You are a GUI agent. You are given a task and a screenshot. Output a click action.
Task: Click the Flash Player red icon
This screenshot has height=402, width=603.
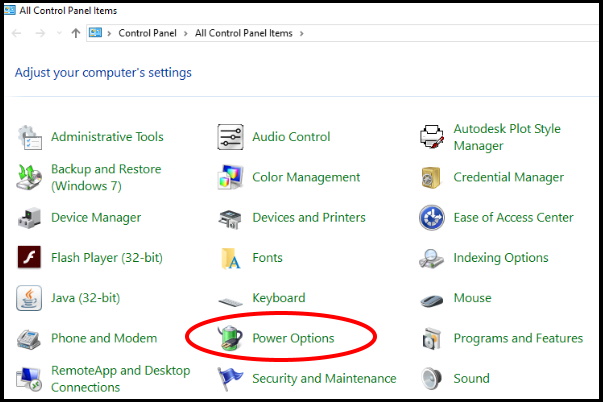click(x=29, y=257)
